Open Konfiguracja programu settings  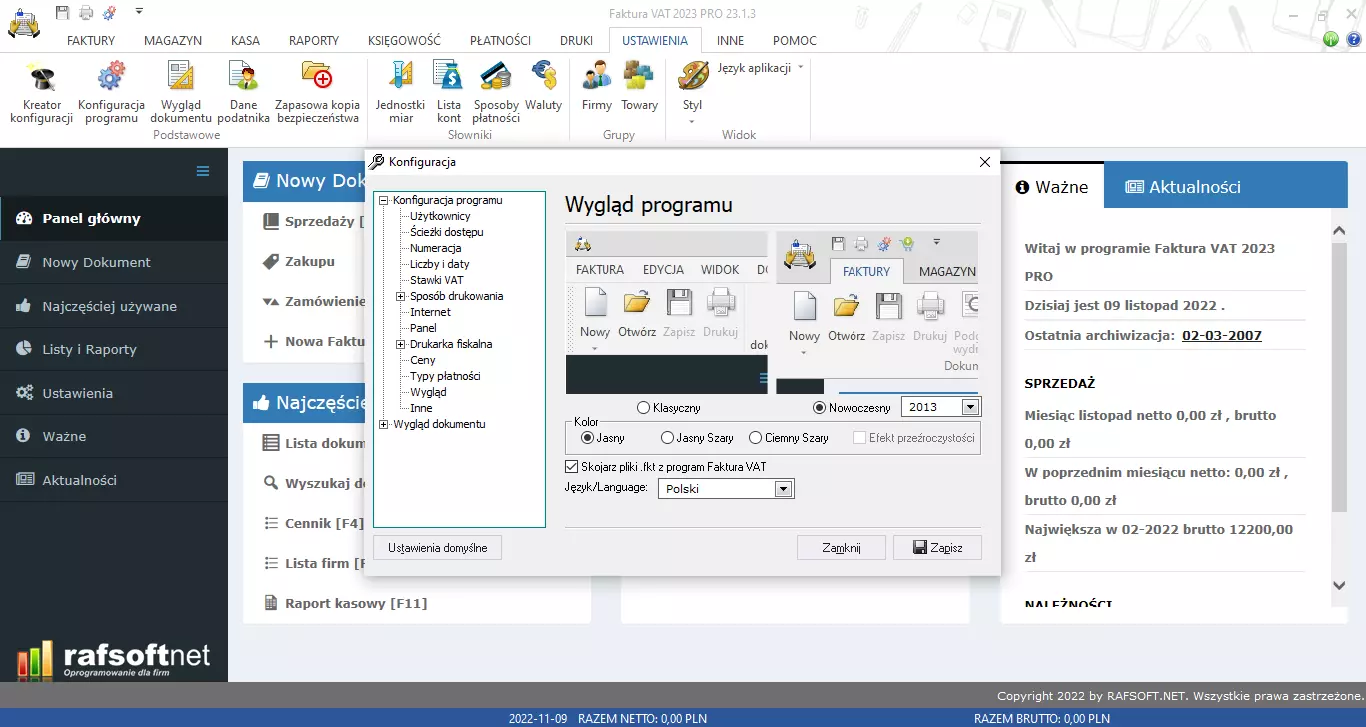click(110, 90)
